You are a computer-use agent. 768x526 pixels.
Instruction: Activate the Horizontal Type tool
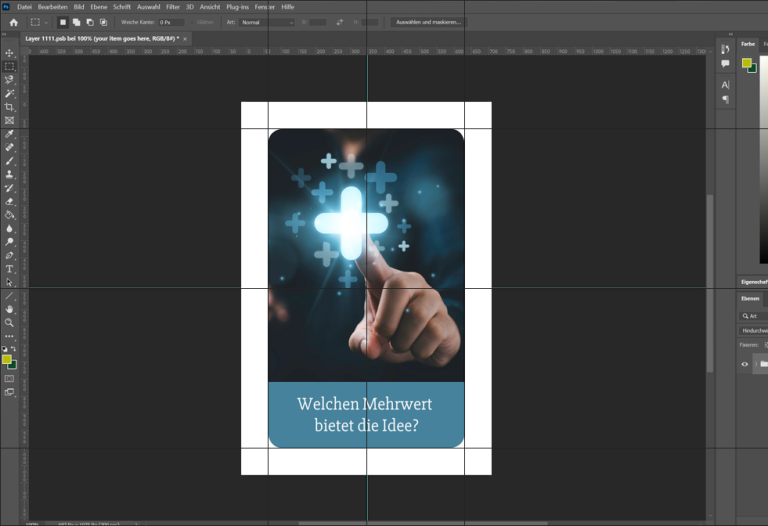click(x=9, y=269)
